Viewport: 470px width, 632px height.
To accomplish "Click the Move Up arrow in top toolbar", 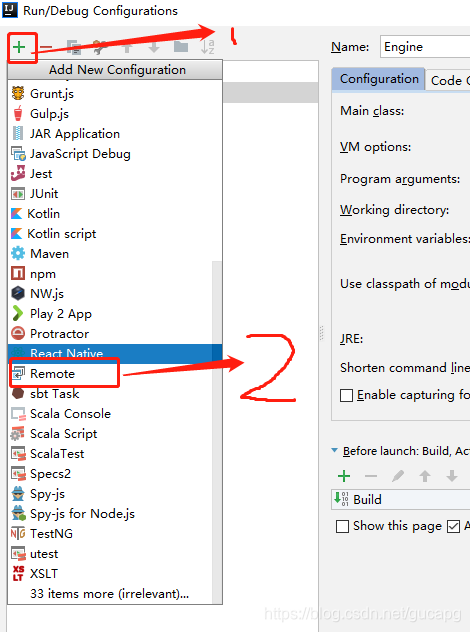I will 127,47.
